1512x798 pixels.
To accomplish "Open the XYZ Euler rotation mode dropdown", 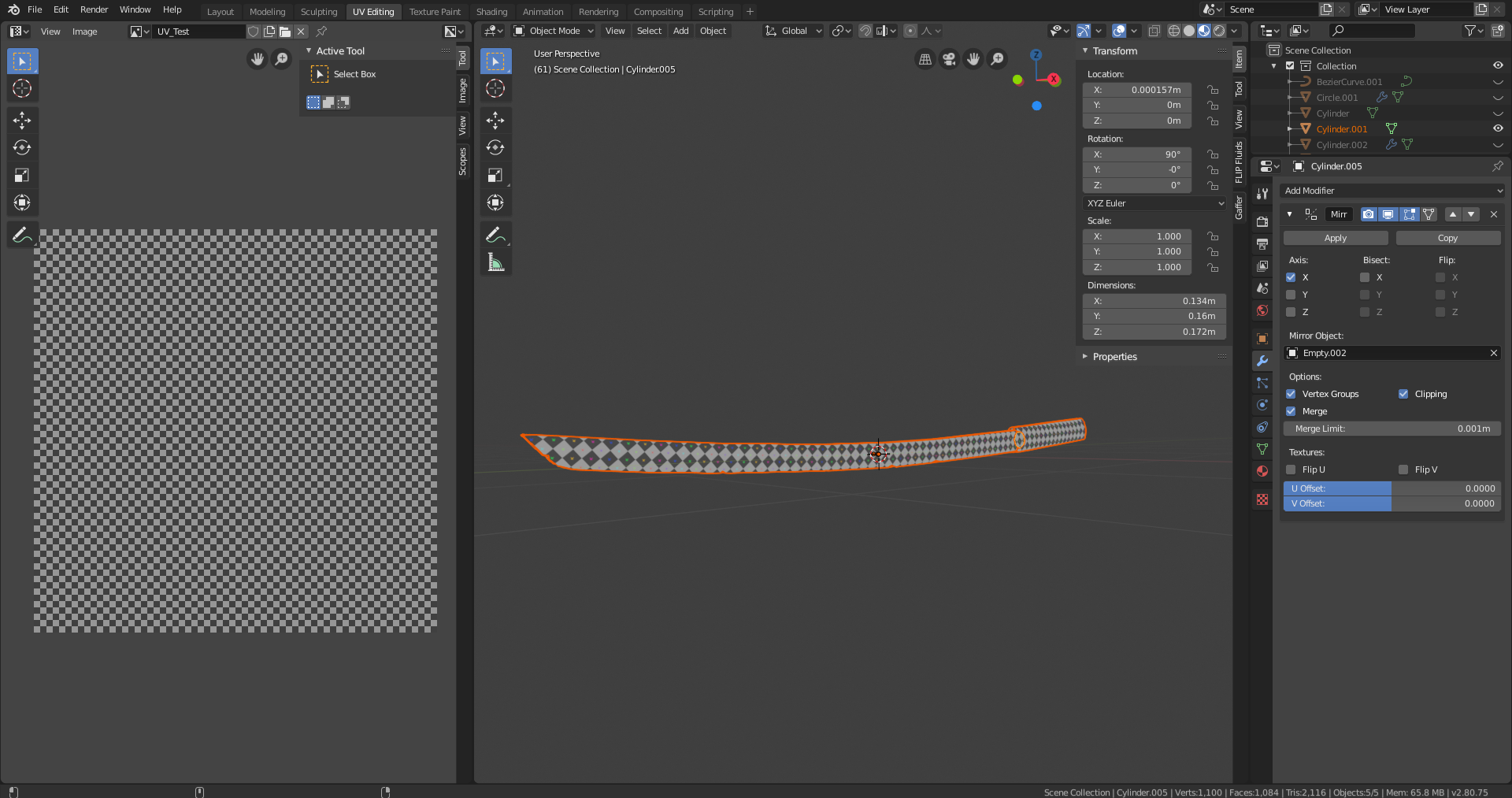I will [x=1154, y=203].
